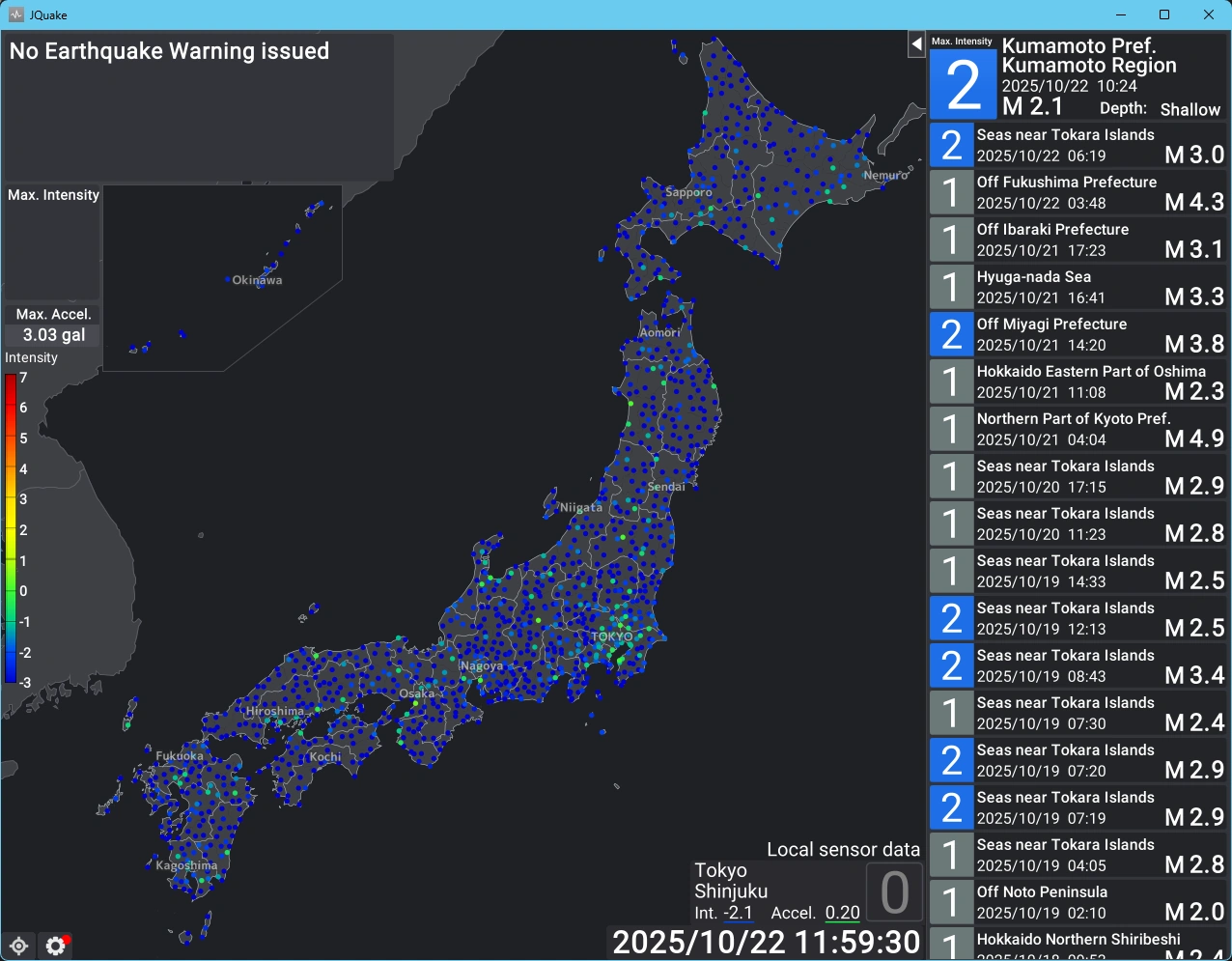
Task: Click the intensity 1 badge for Off Fukushima
Action: 951,192
